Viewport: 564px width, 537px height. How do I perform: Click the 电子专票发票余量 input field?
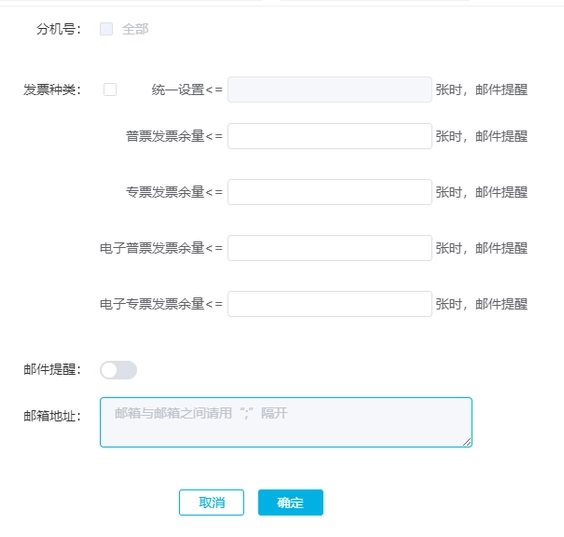click(329, 304)
